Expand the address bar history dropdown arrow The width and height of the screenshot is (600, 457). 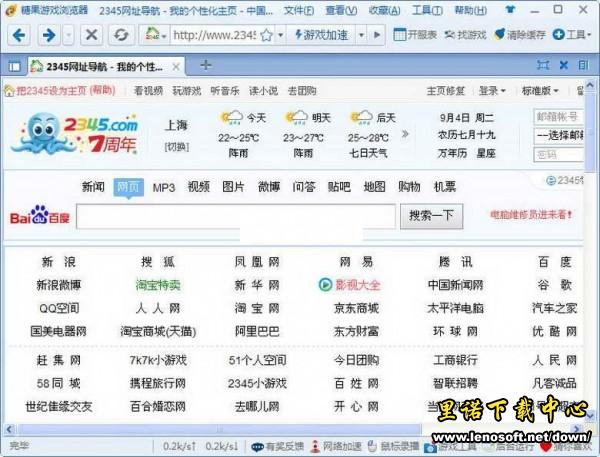(280, 35)
